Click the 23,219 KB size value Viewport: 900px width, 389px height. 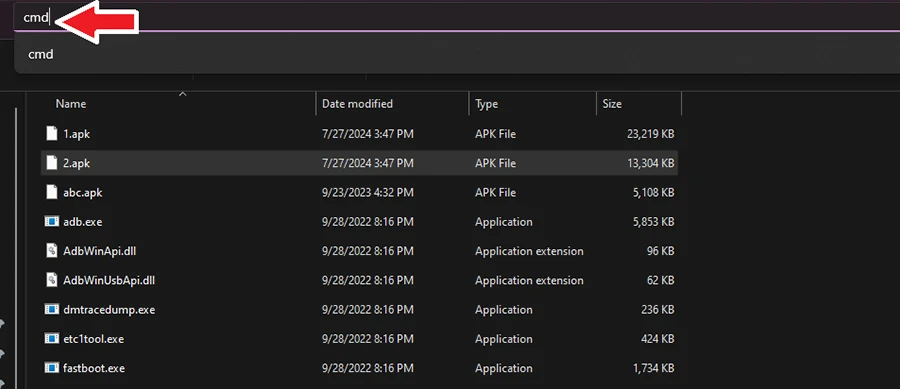(651, 134)
